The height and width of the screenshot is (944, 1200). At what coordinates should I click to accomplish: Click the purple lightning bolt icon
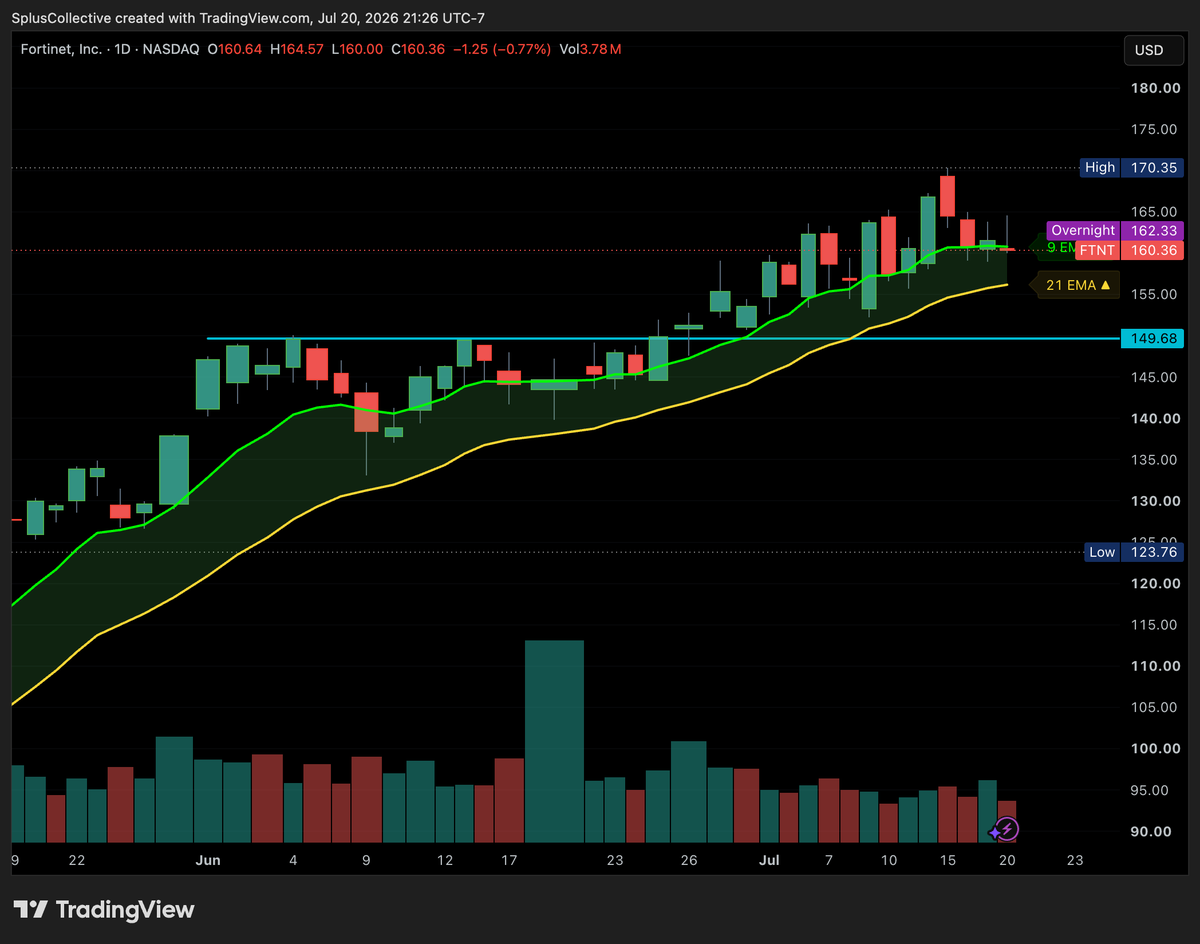(x=1005, y=829)
